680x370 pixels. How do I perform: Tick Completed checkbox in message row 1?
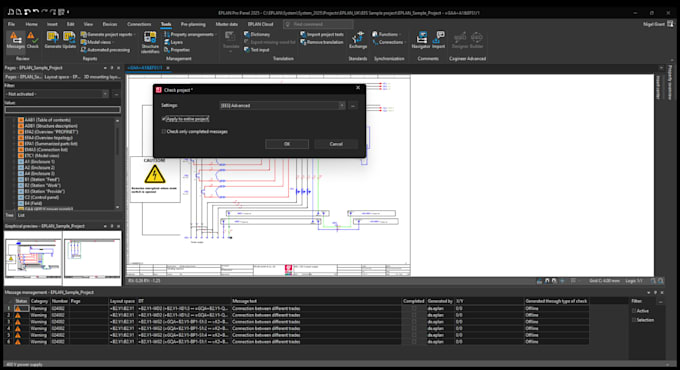[414, 309]
